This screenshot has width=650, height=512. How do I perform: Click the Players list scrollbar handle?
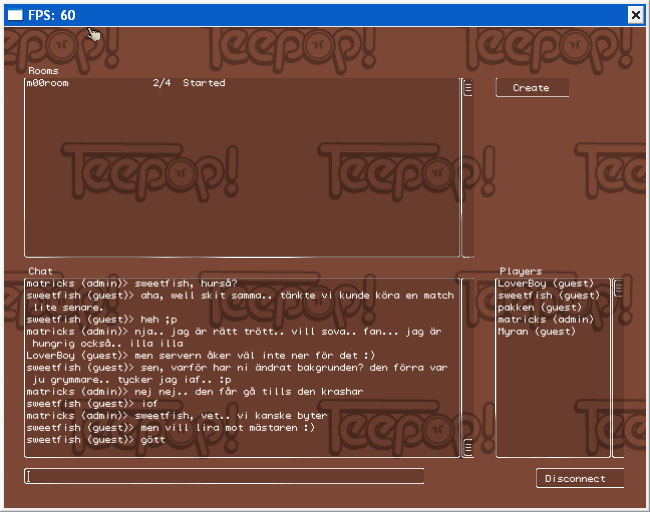pos(618,289)
